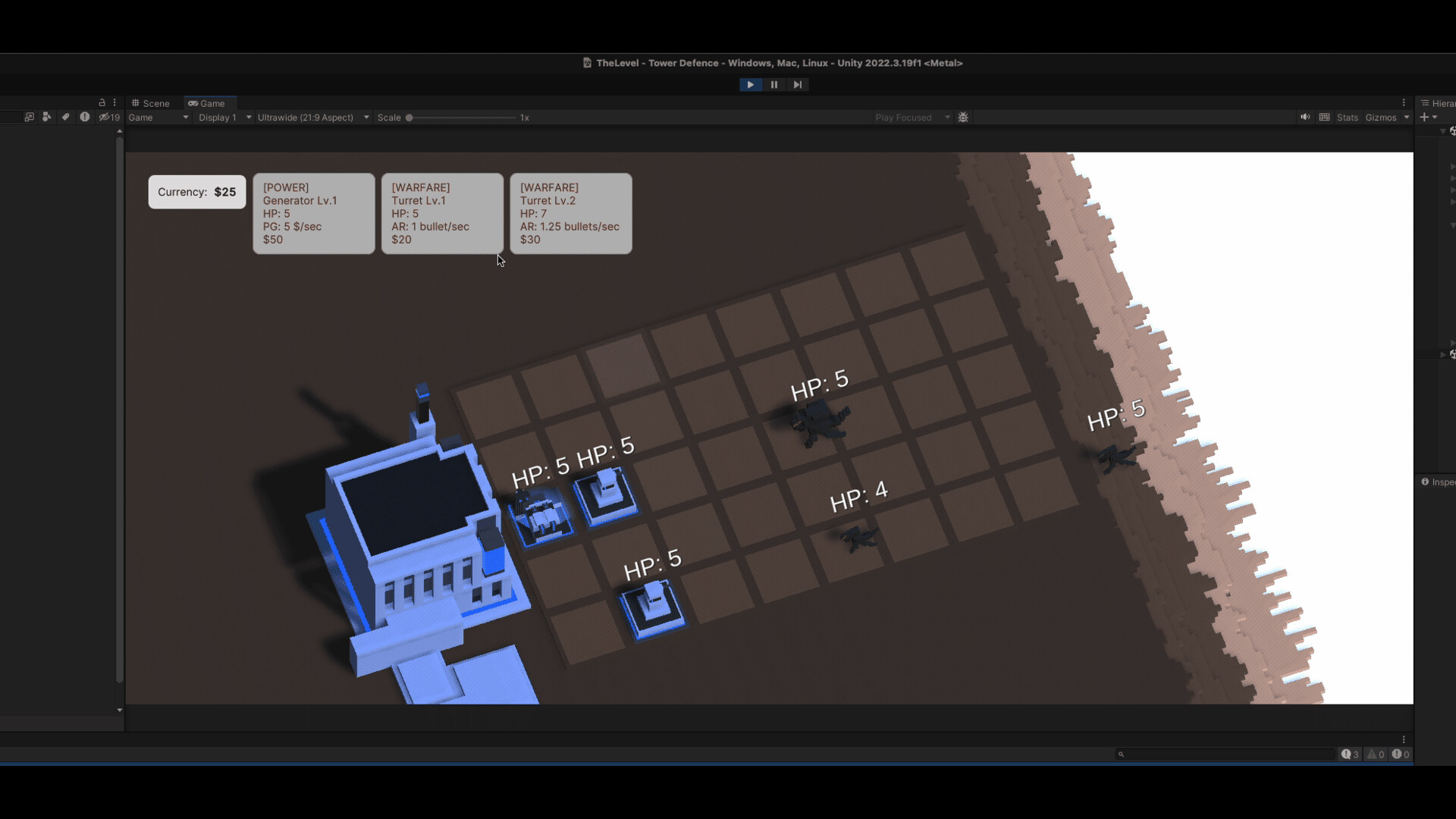Toggle error messages showing 3 in Console
1456x819 pixels.
point(1348,754)
